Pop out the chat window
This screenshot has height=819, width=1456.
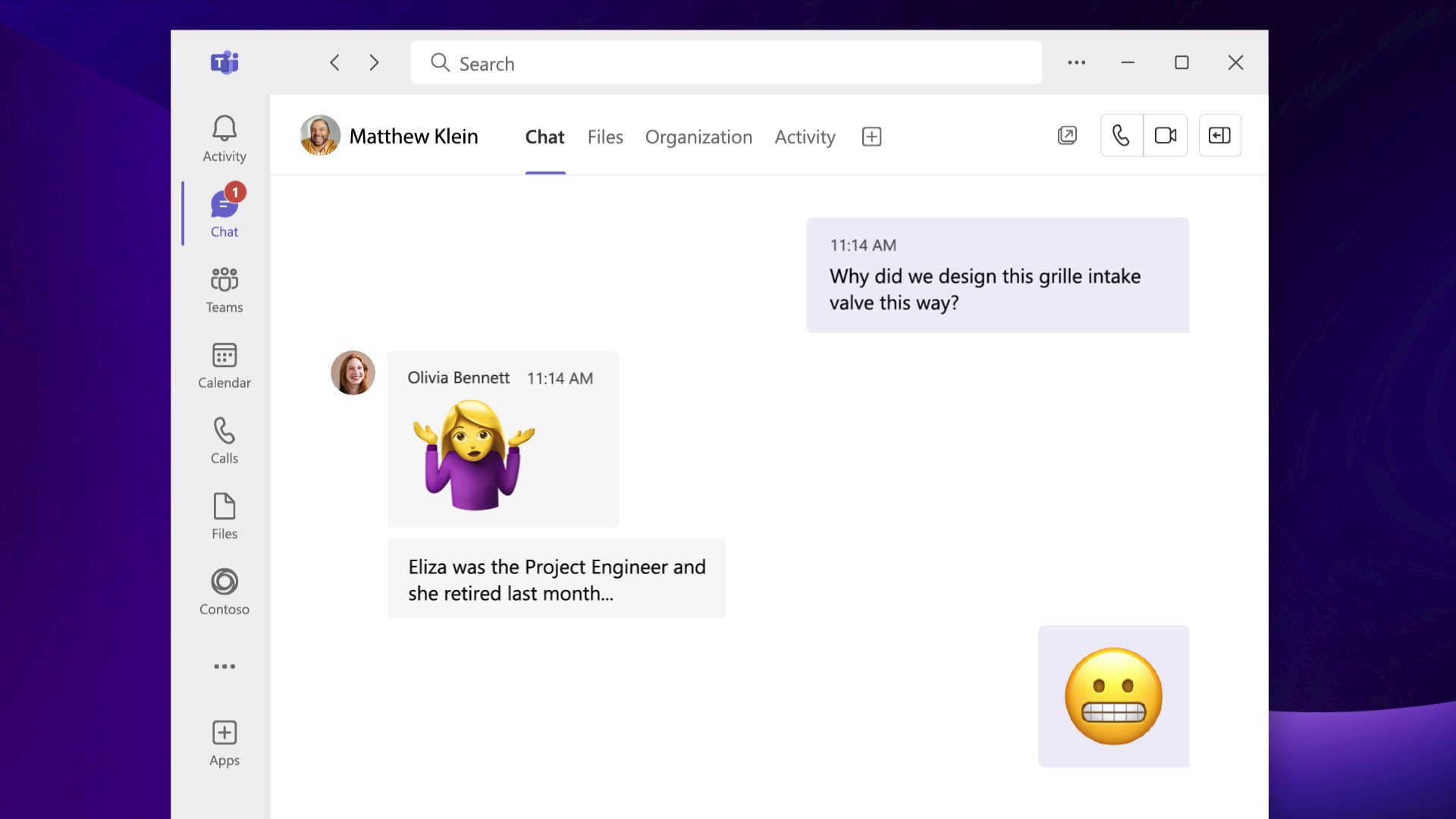(x=1067, y=136)
